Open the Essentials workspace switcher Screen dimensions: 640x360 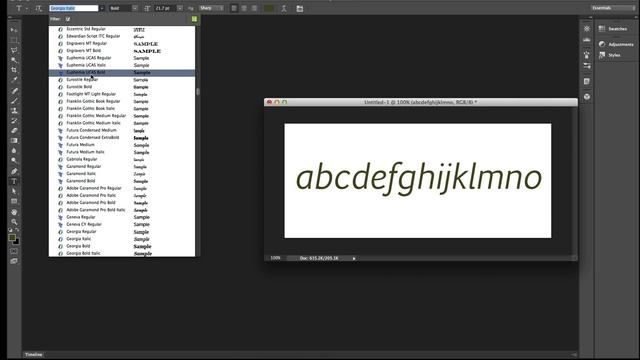[x=613, y=8]
